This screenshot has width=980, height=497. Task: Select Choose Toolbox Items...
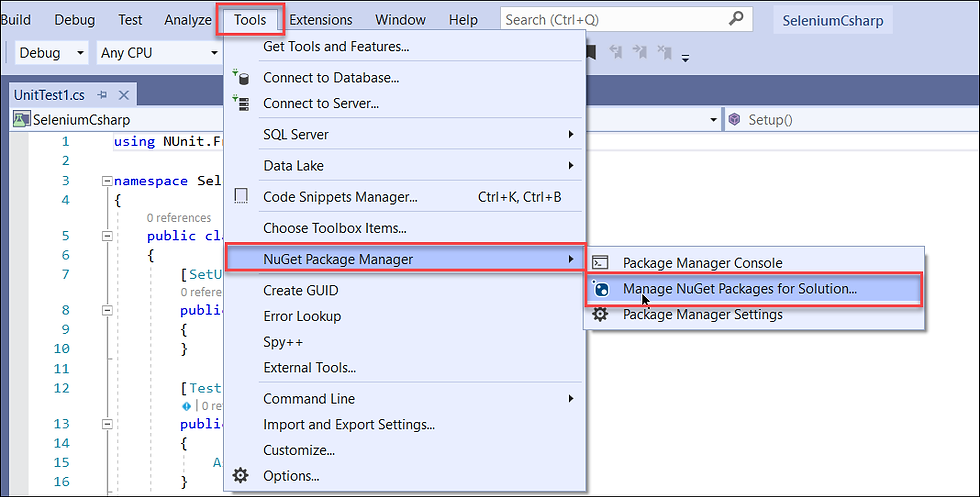[404, 228]
